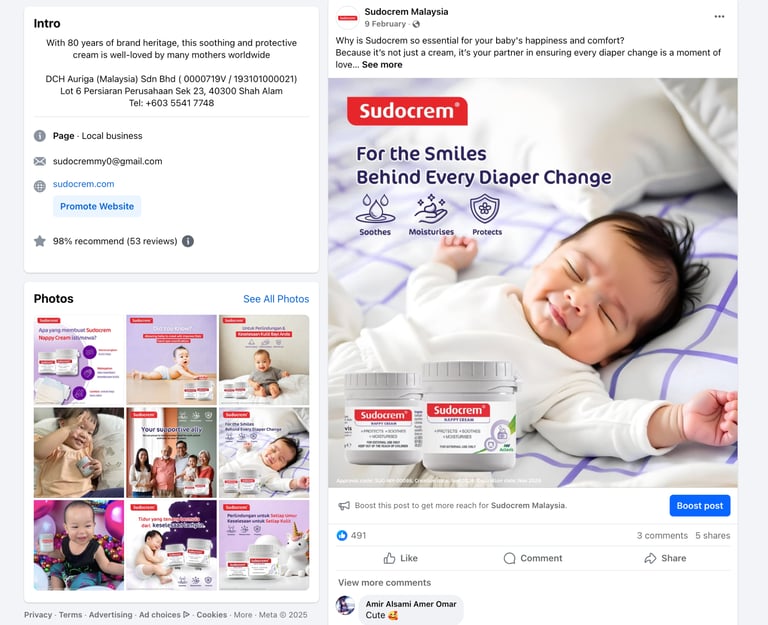Click the Sudocrem Malaysia profile avatar

tap(347, 18)
